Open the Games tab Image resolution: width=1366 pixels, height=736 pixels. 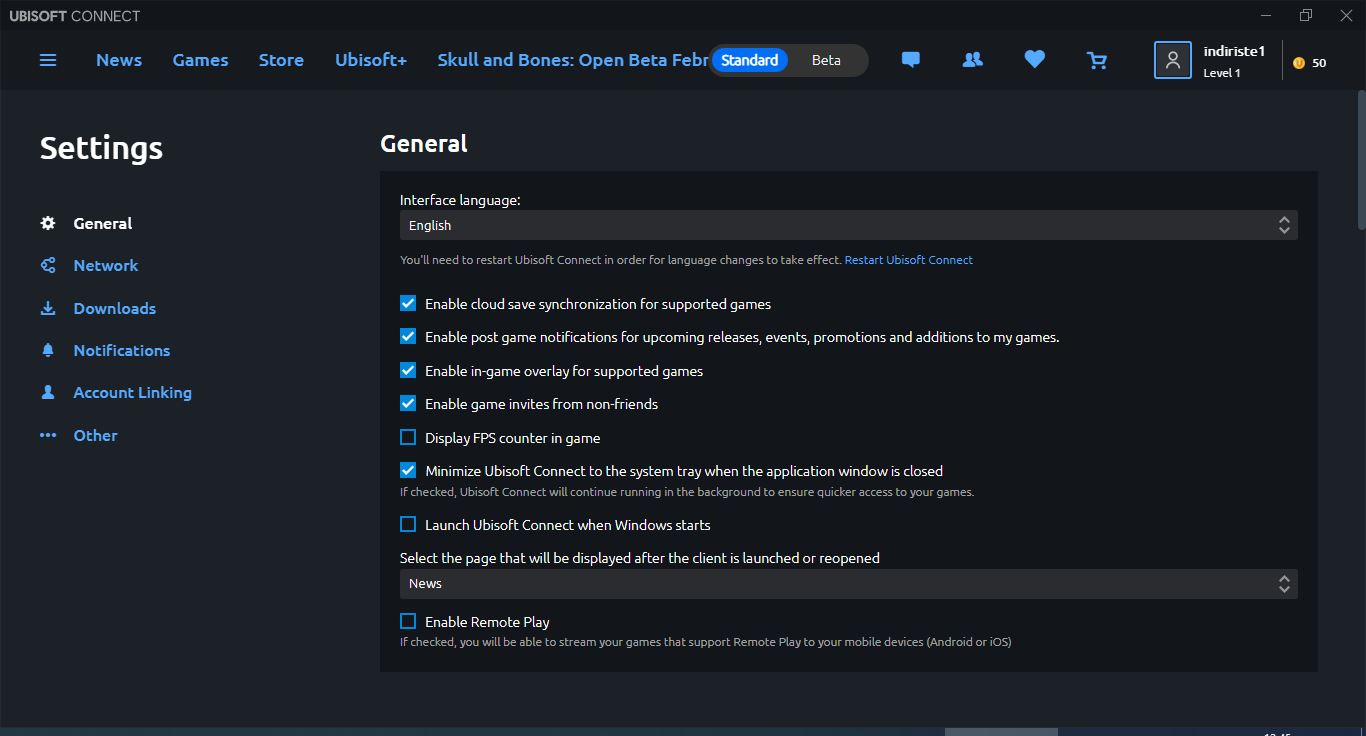(x=200, y=60)
